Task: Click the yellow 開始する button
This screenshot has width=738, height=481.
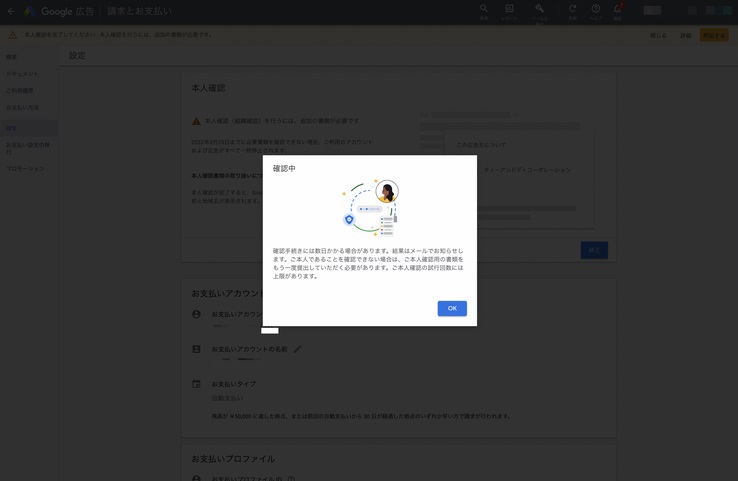Action: (x=714, y=35)
